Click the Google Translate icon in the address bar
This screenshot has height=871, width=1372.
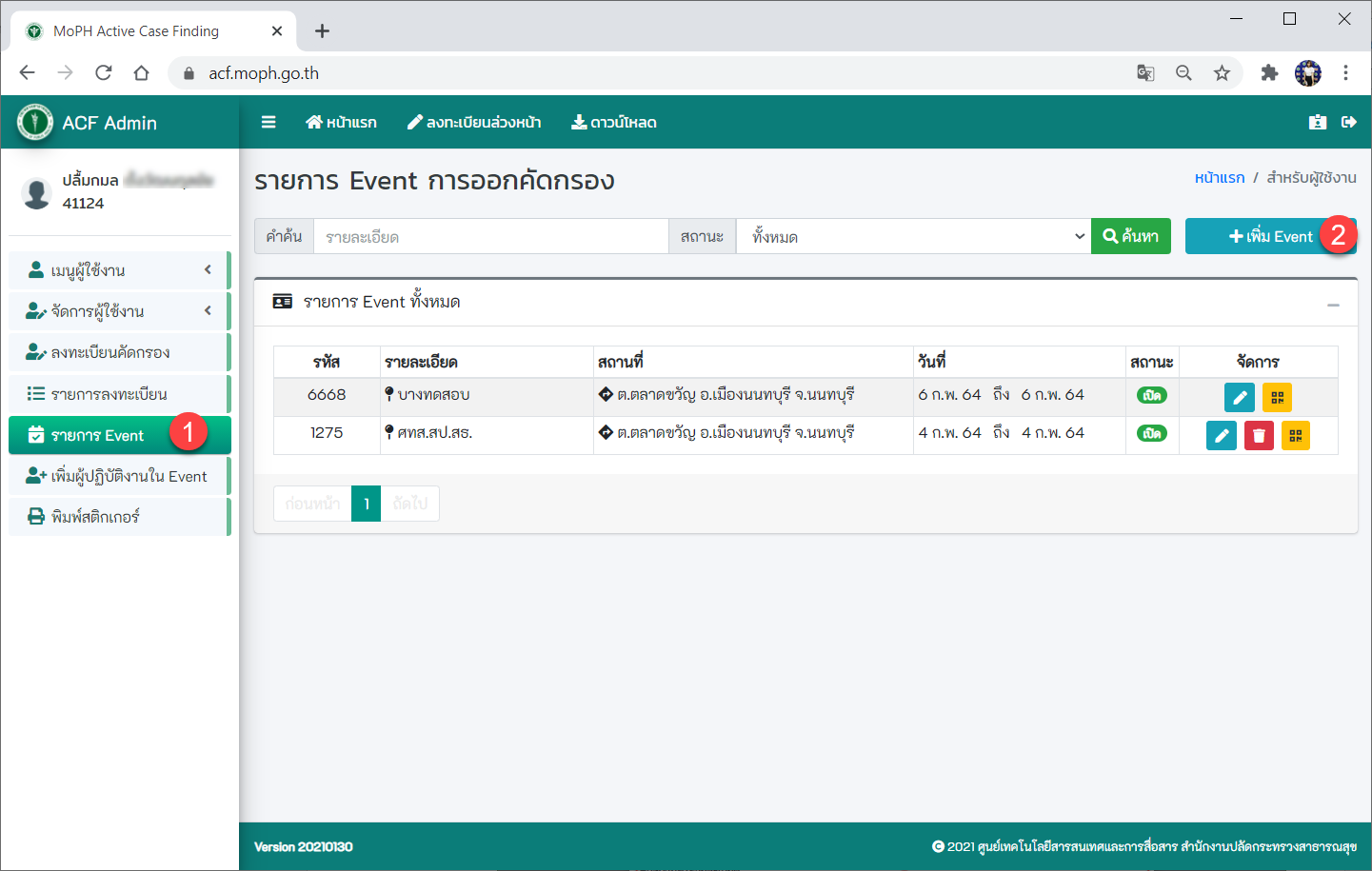click(x=1145, y=73)
